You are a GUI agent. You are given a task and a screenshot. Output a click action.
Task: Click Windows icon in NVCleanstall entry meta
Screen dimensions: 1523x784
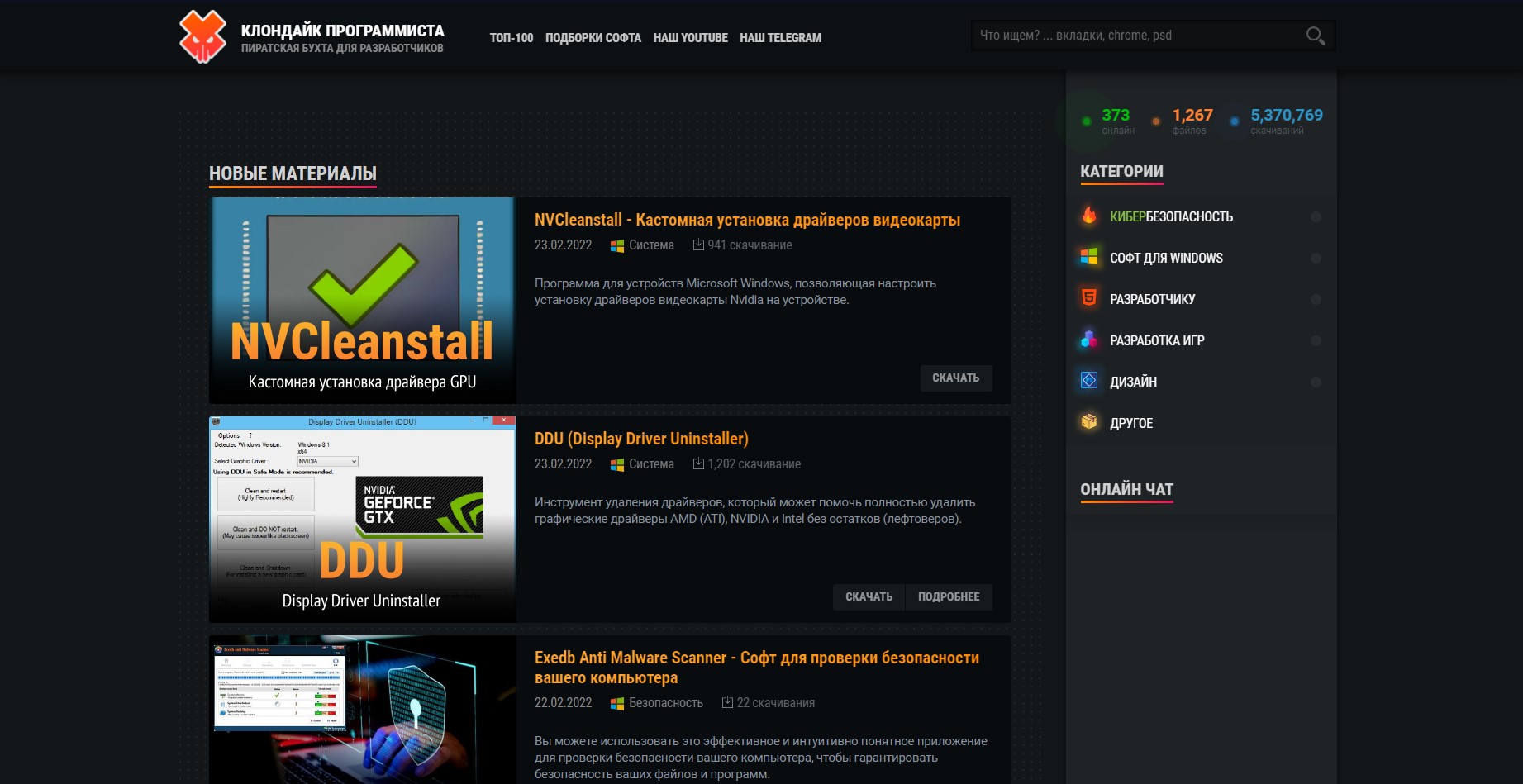coord(617,246)
